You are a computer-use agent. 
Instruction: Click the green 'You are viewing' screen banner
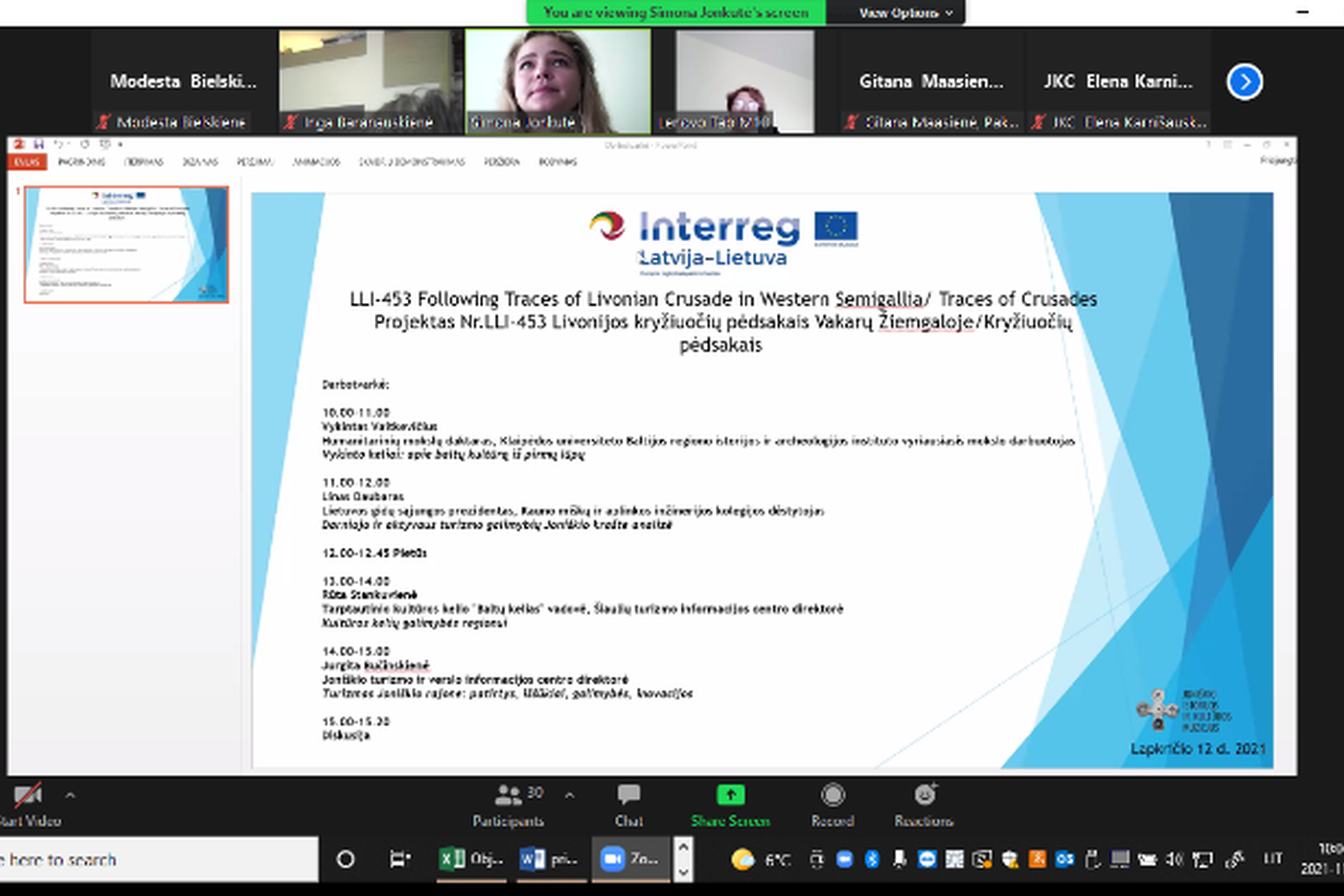[676, 12]
